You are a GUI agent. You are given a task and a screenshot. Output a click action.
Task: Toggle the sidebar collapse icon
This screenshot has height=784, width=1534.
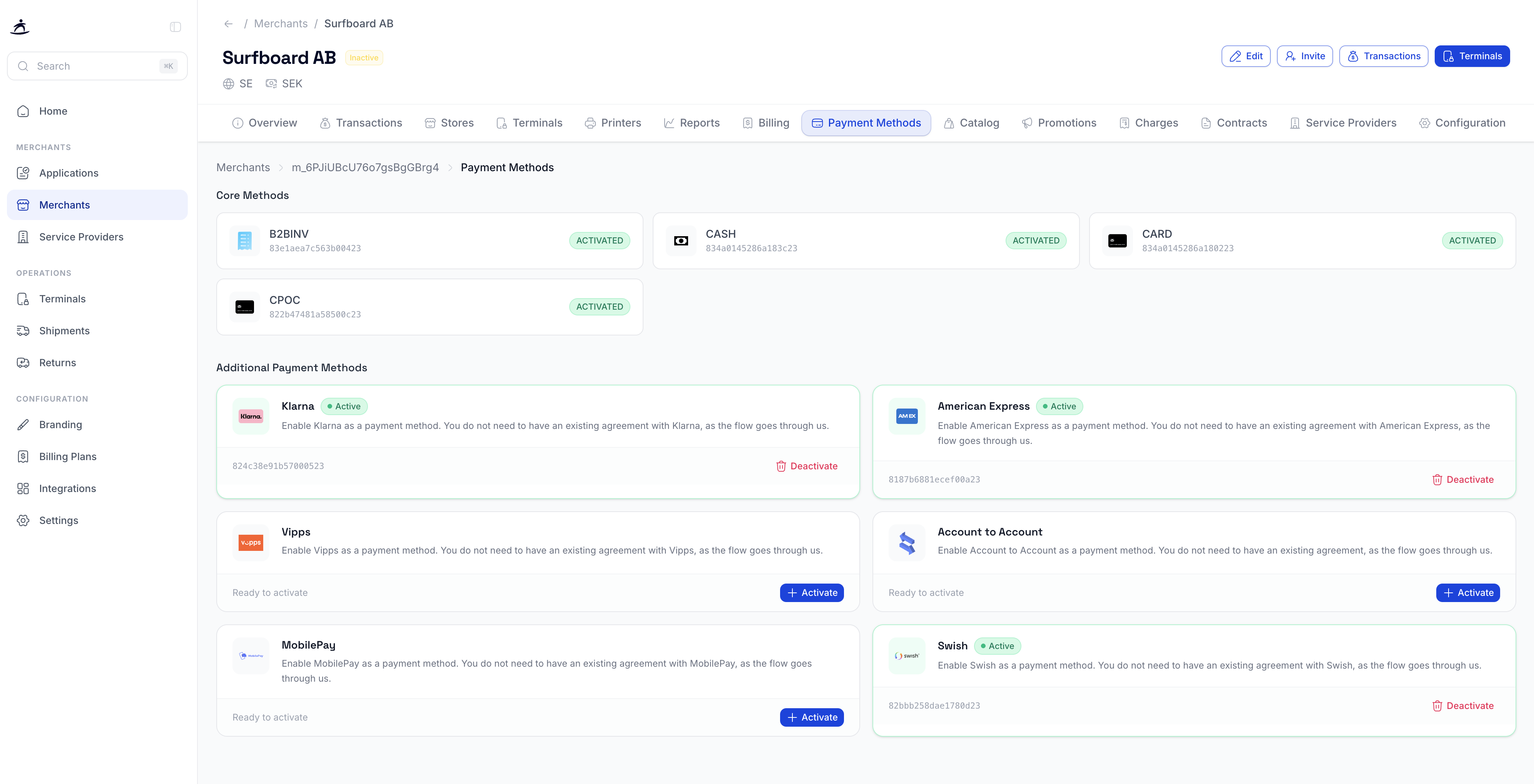(x=174, y=26)
